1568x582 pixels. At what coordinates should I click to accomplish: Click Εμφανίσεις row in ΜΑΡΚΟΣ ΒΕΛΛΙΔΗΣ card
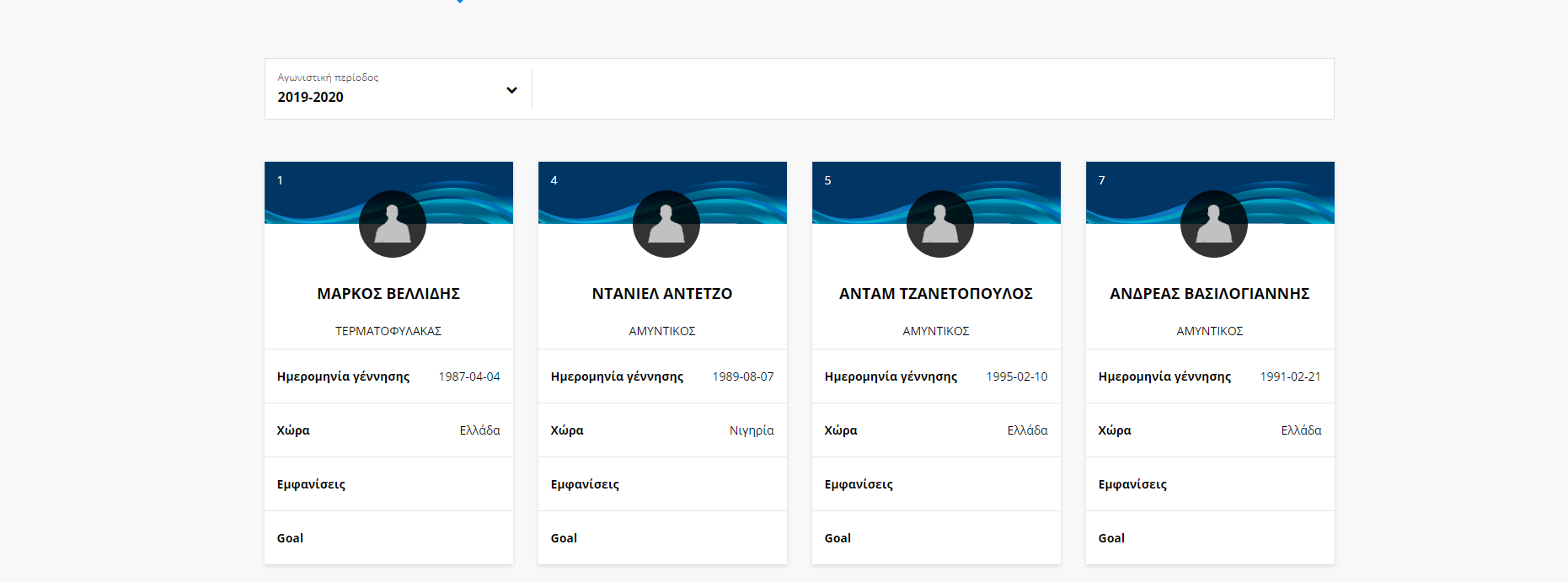tap(388, 484)
